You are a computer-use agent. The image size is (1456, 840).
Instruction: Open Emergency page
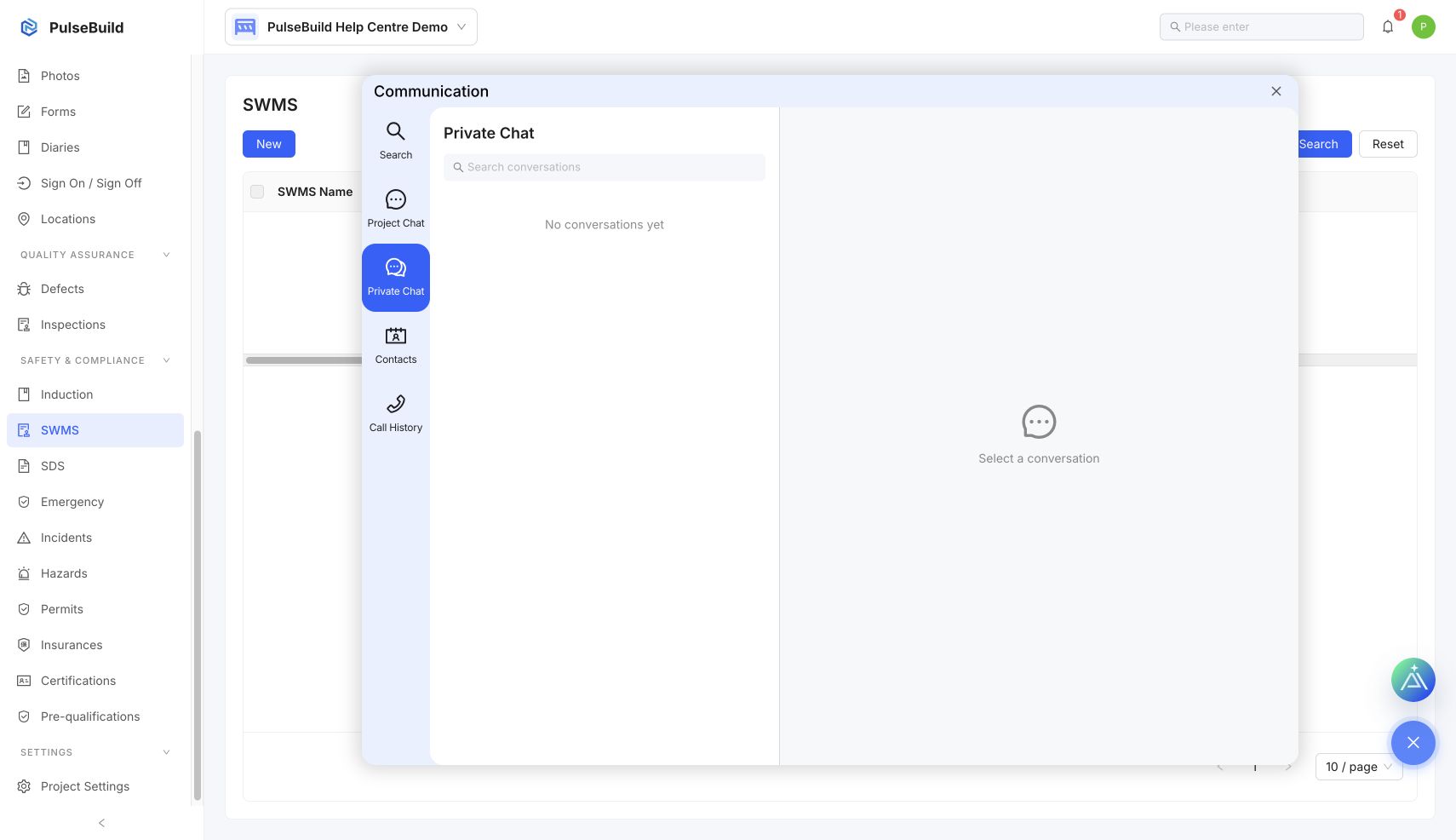95,502
